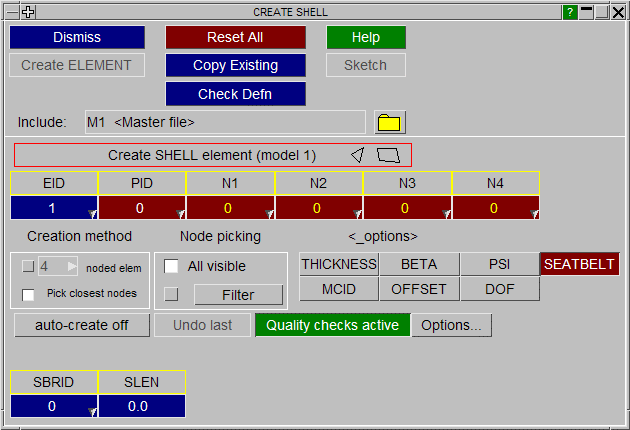This screenshot has width=630, height=430.
Task: Click the quadrilateral shell shape icon
Action: click(x=389, y=155)
